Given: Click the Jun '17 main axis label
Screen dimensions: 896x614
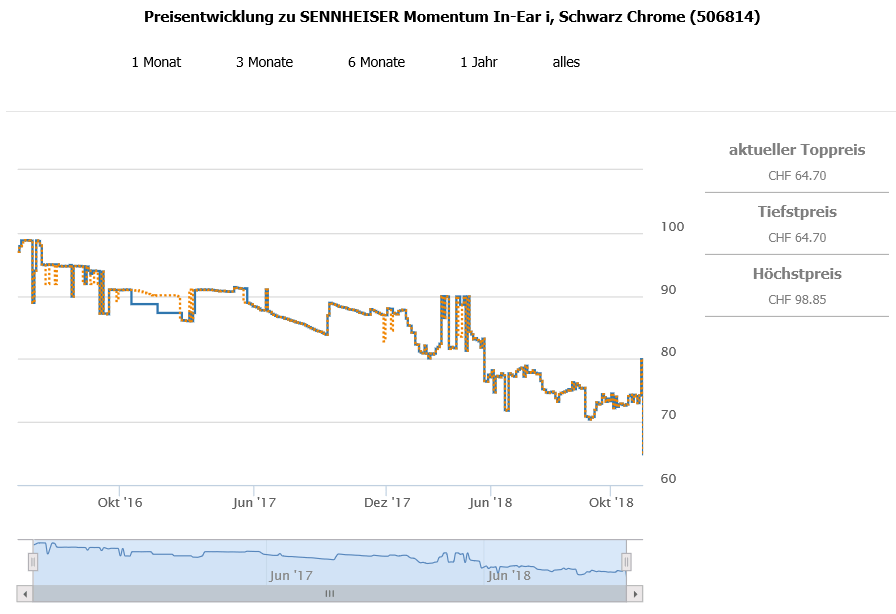Looking at the screenshot, I should (254, 503).
